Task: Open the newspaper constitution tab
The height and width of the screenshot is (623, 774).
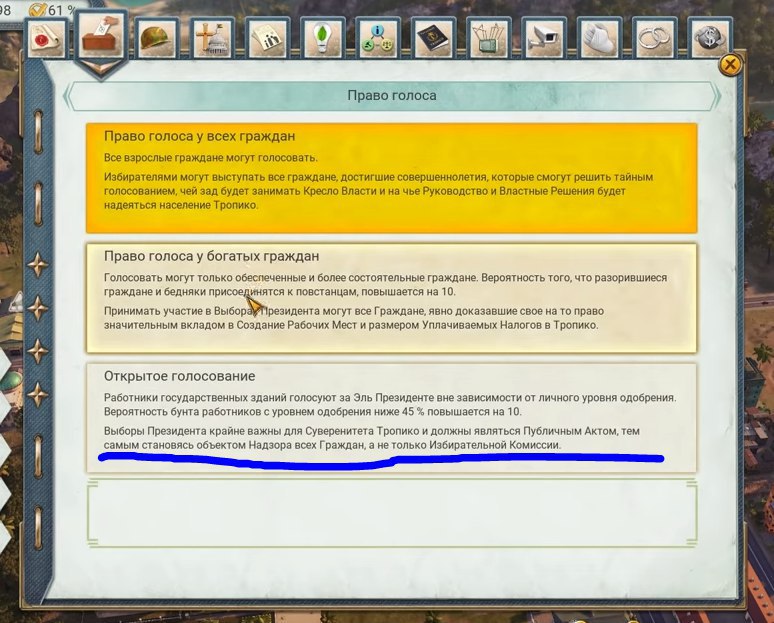Action: (267, 39)
